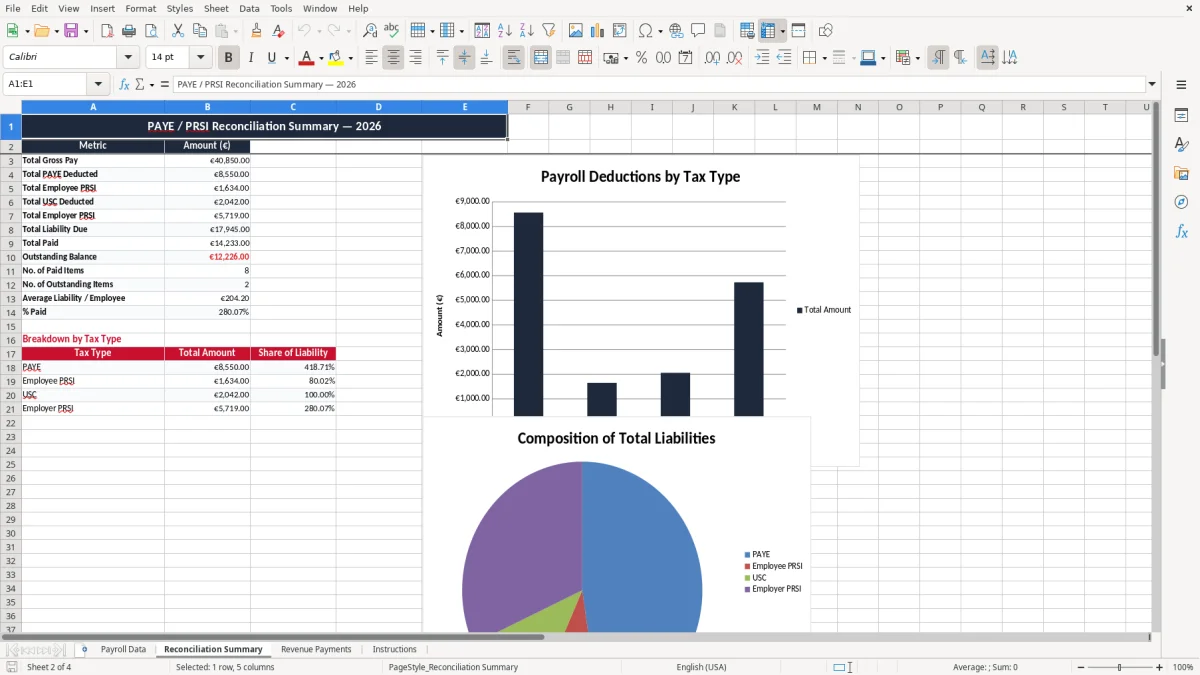The image size is (1200, 675).
Task: Activate Clone Formatting paintbrush
Action: tap(256, 31)
